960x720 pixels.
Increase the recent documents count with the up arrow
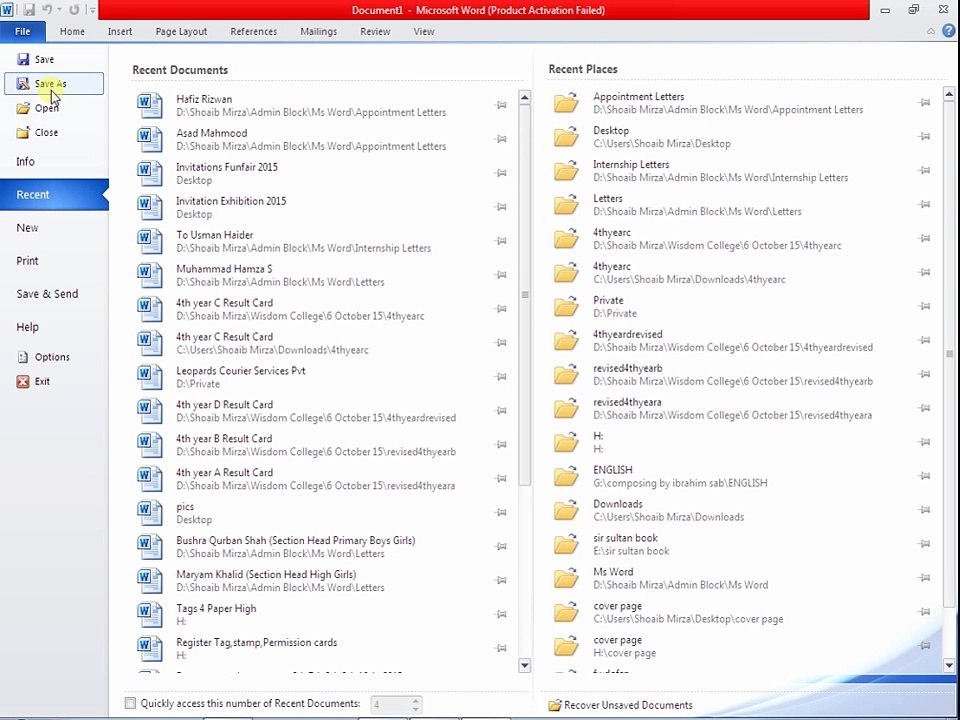tap(416, 700)
